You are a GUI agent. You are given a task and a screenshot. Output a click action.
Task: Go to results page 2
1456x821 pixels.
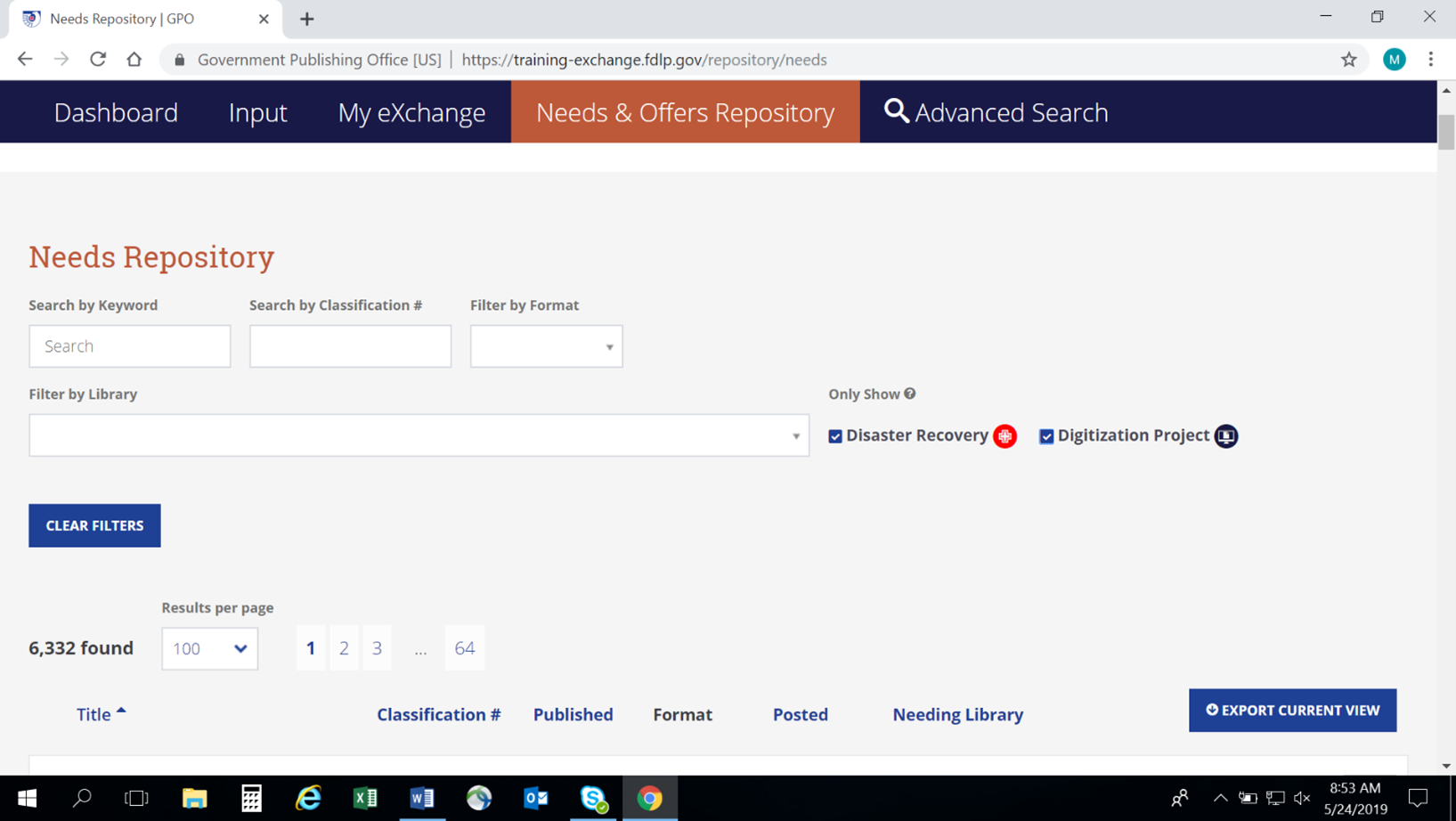pos(344,648)
